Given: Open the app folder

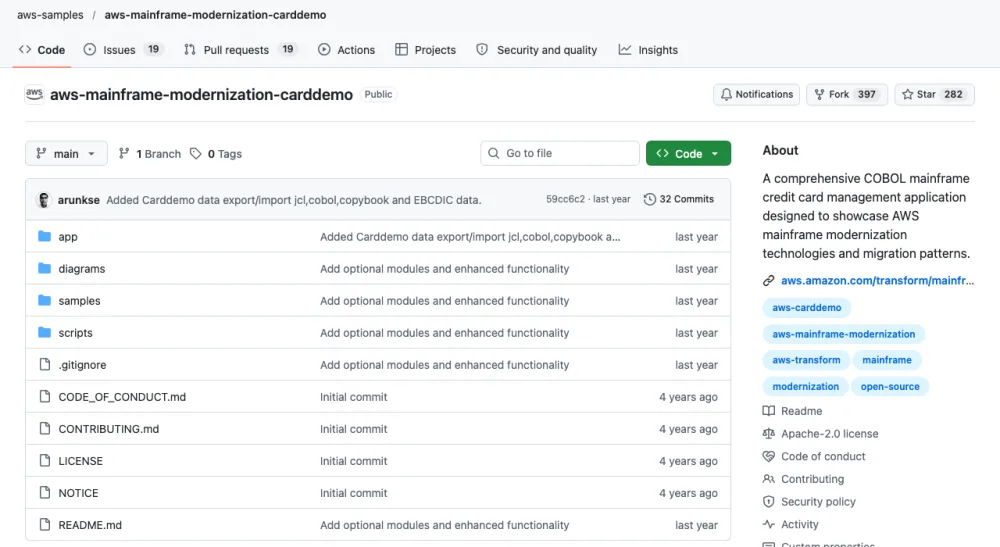Looking at the screenshot, I should (x=68, y=237).
